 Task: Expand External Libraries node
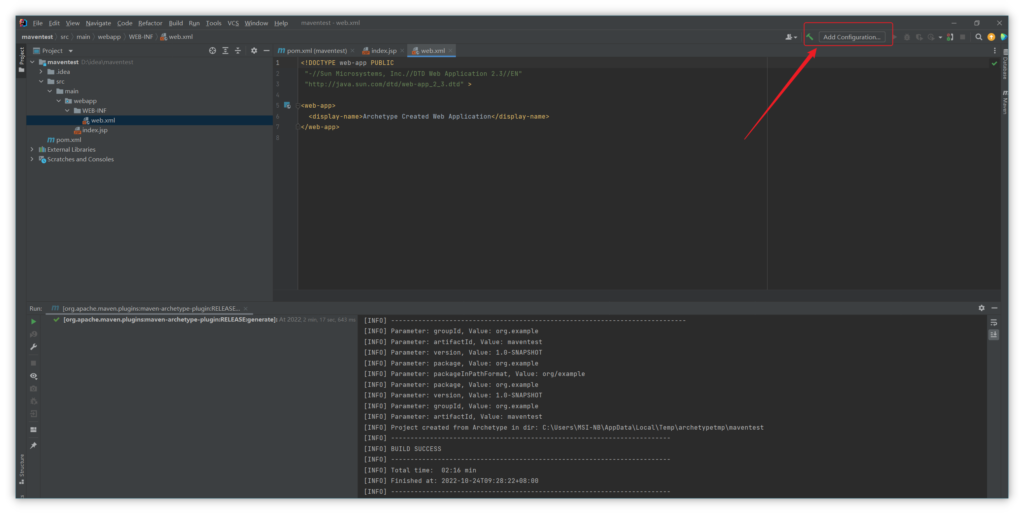32,150
